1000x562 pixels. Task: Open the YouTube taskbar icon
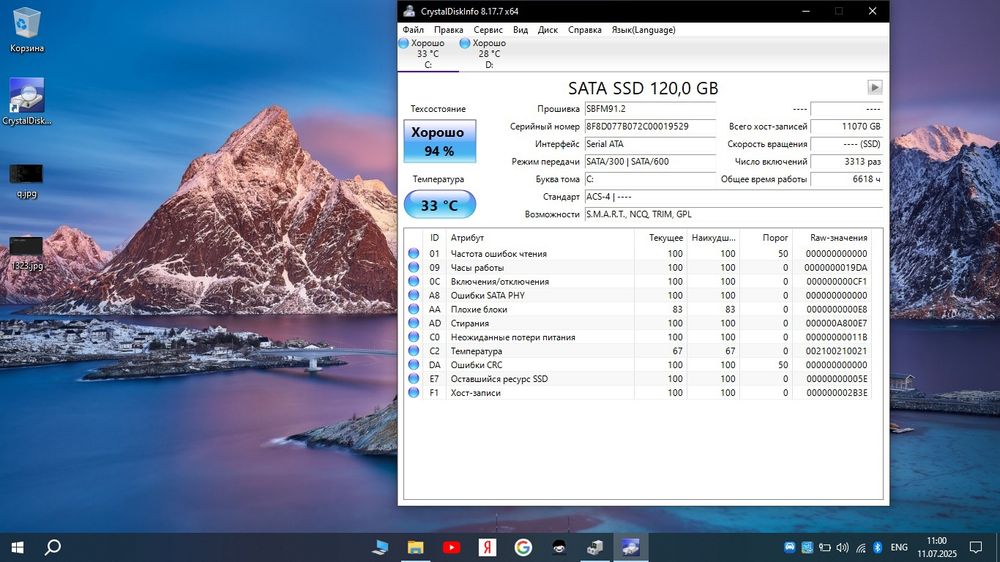[x=452, y=547]
